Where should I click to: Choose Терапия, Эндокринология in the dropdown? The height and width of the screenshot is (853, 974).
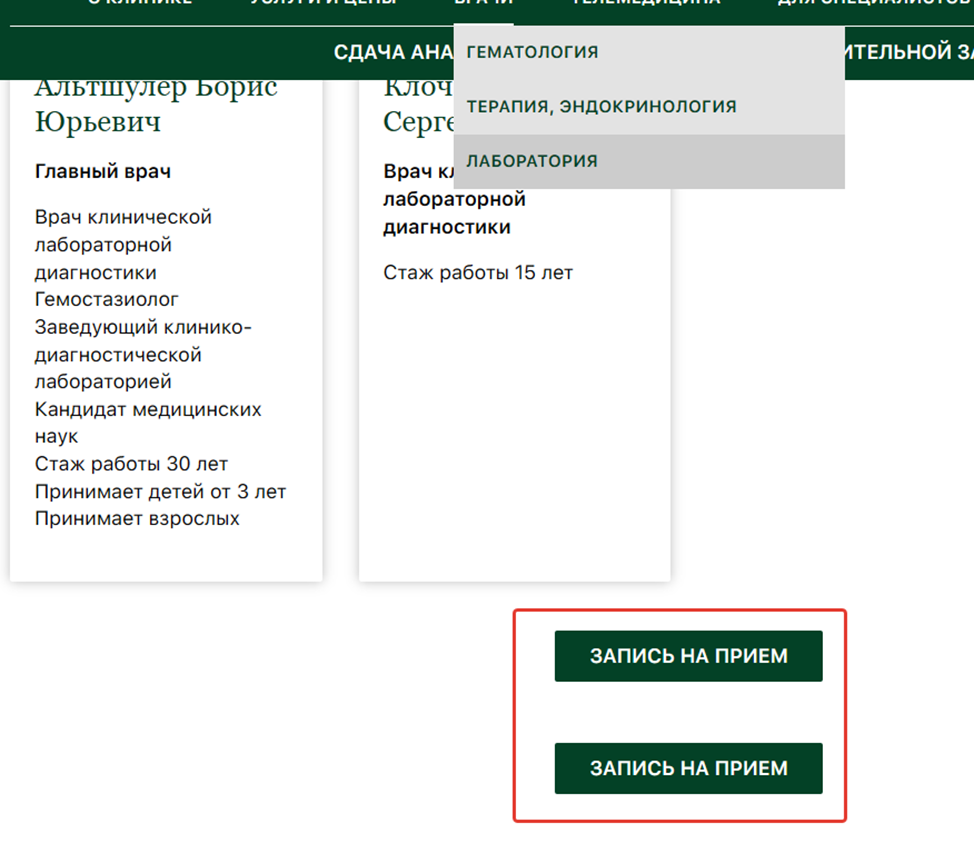(601, 106)
